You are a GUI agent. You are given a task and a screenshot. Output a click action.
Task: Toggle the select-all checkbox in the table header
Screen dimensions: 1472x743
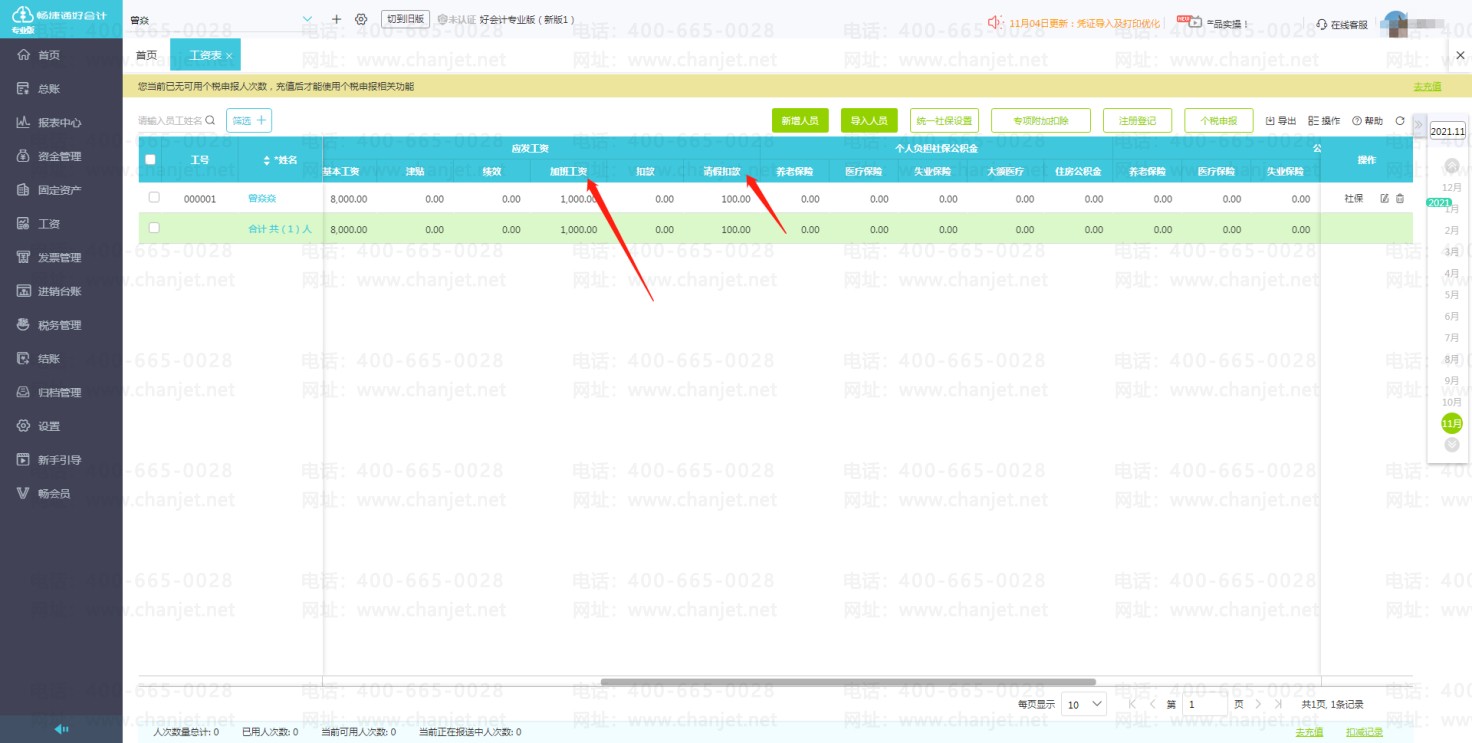pos(151,160)
